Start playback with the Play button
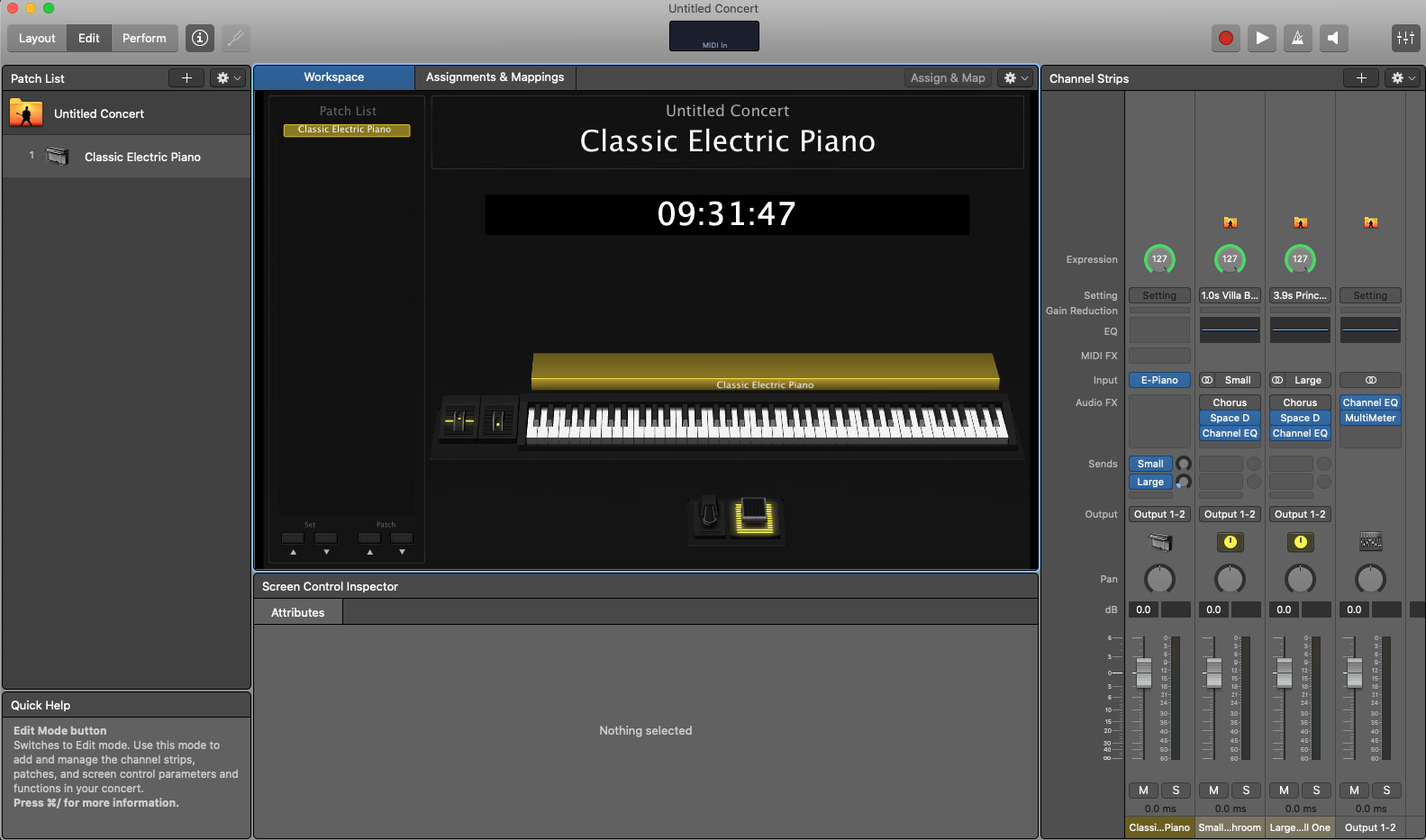The width and height of the screenshot is (1426, 840). click(1262, 38)
